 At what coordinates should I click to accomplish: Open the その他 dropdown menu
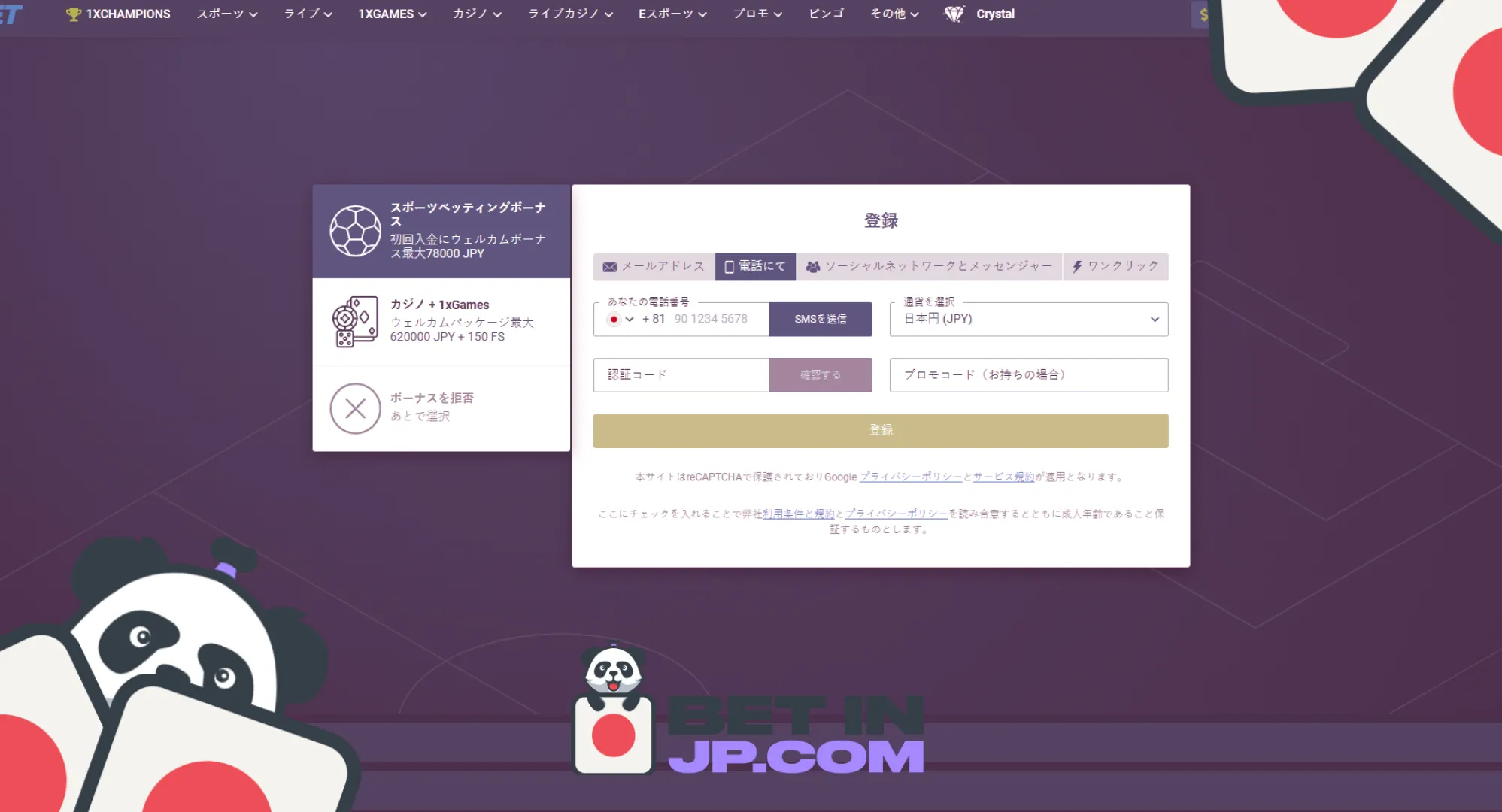pyautogui.click(x=894, y=14)
